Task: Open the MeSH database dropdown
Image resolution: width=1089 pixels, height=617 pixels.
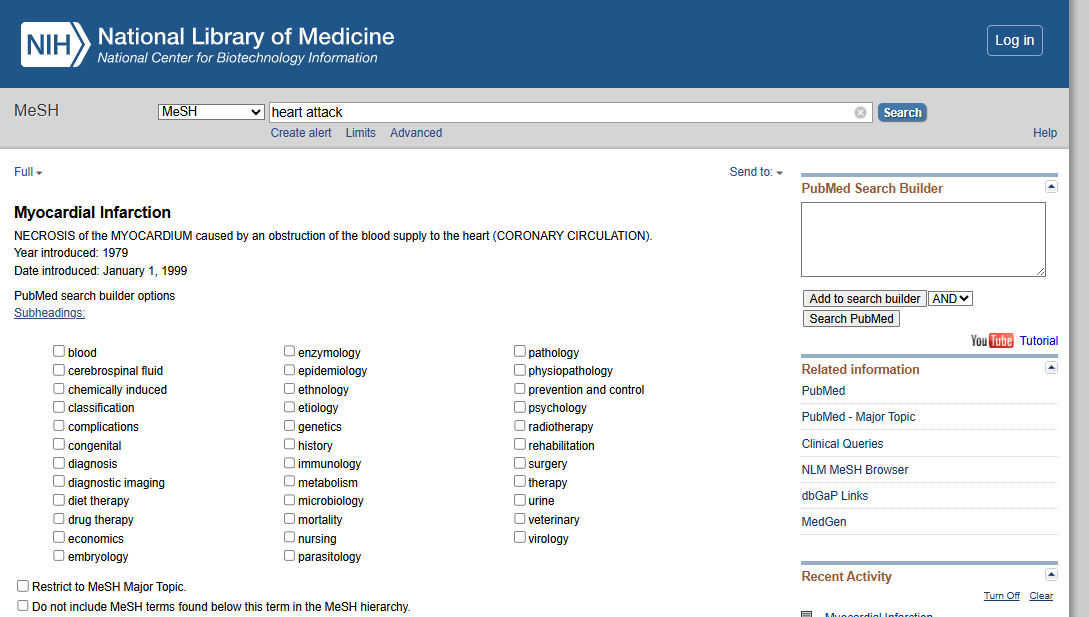Action: tap(211, 112)
